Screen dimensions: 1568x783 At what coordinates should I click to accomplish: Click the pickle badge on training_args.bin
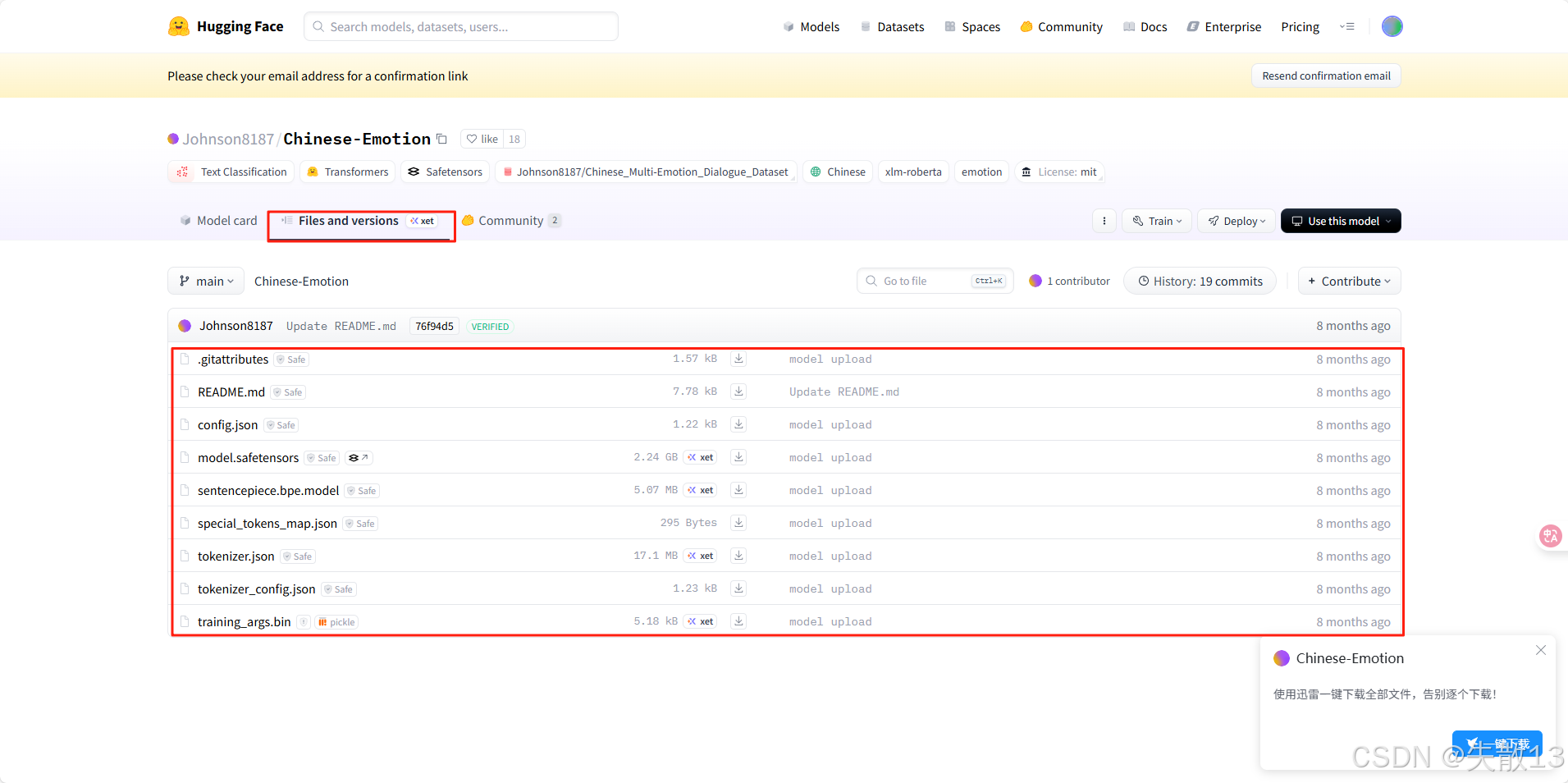(336, 622)
